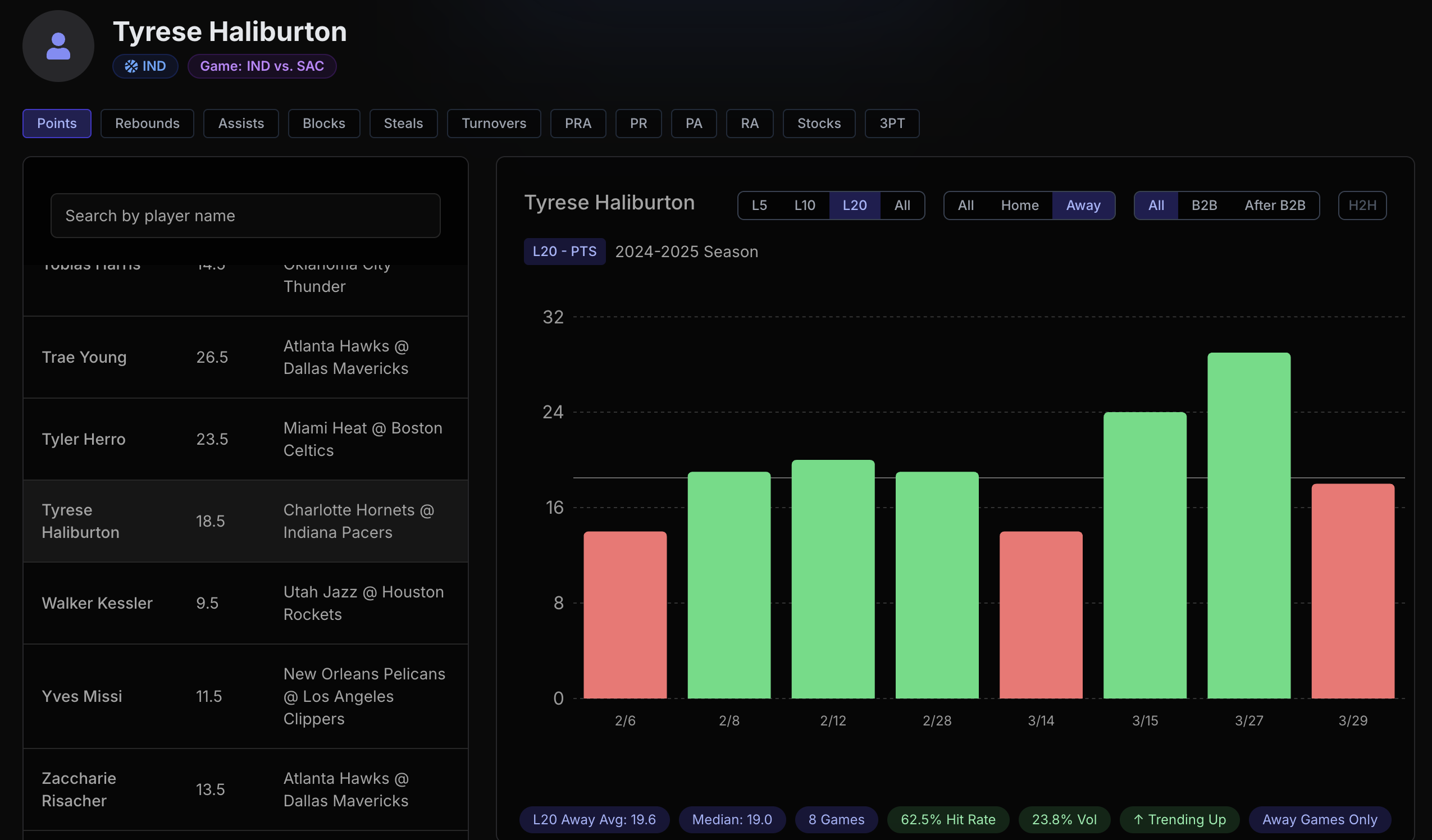
Task: Click the L20 - PTS label badge
Action: (x=564, y=251)
